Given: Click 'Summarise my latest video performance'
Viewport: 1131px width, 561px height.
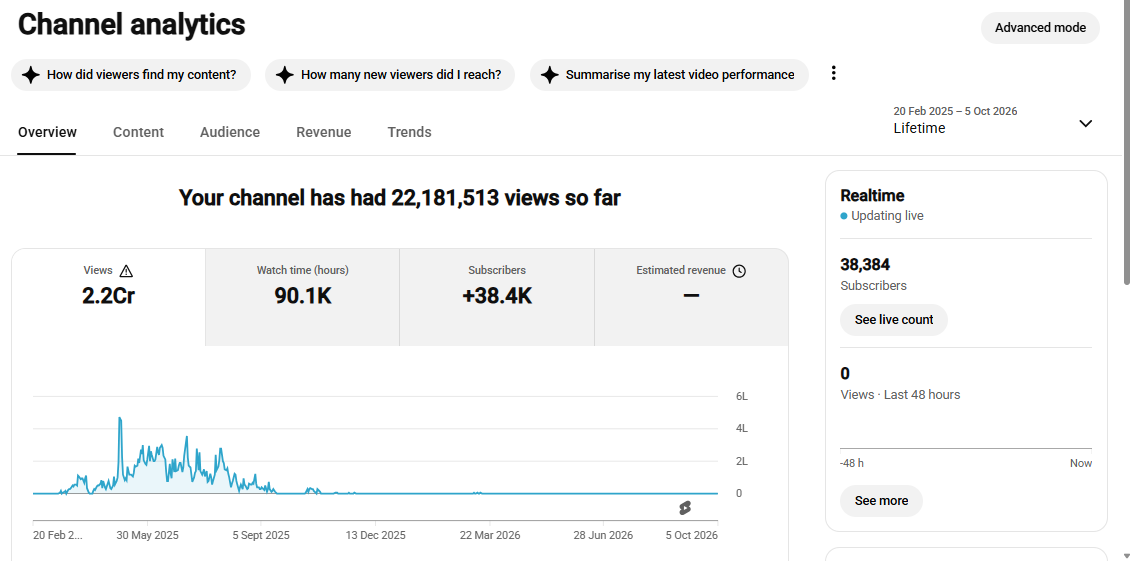Looking at the screenshot, I should (669, 74).
